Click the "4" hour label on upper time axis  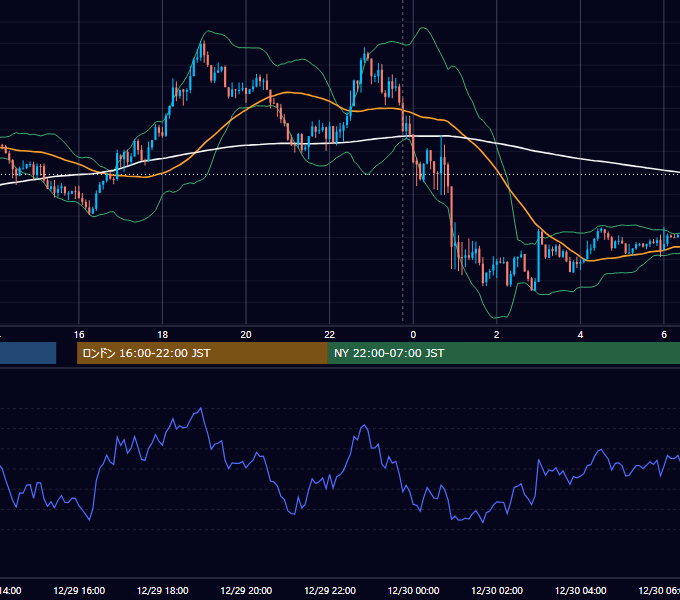[x=580, y=335]
